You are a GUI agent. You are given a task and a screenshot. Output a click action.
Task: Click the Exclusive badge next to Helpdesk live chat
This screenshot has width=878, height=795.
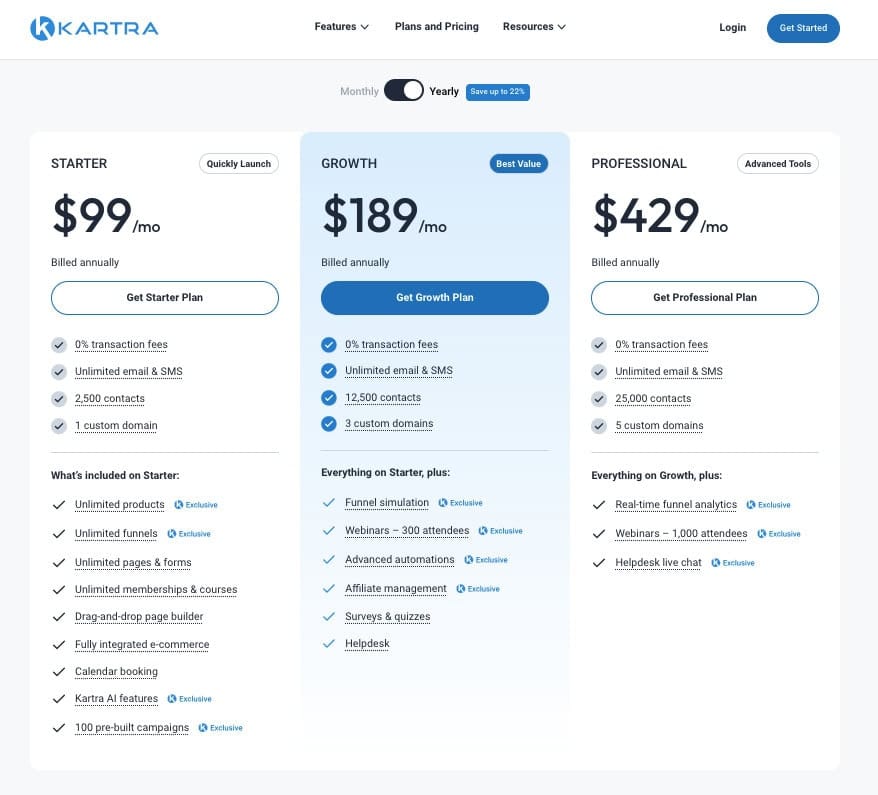733,563
